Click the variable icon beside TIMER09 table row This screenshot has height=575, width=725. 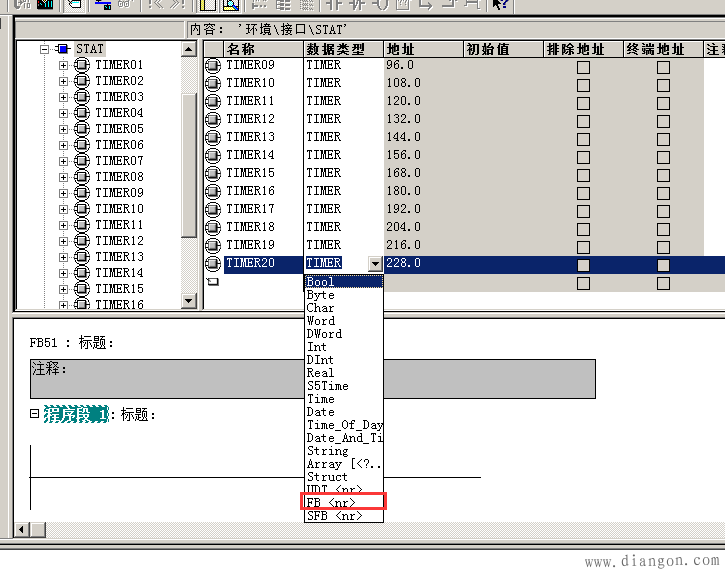click(x=213, y=65)
